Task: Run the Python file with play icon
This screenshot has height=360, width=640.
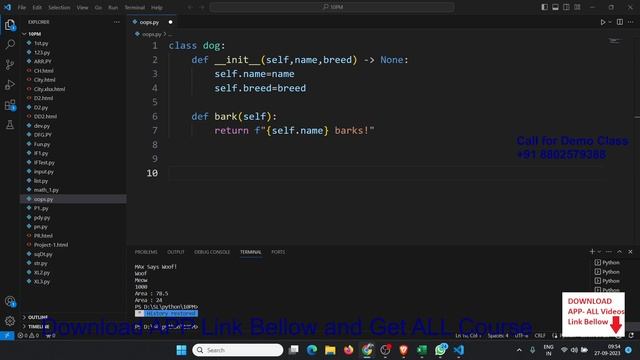Action: [x=603, y=22]
